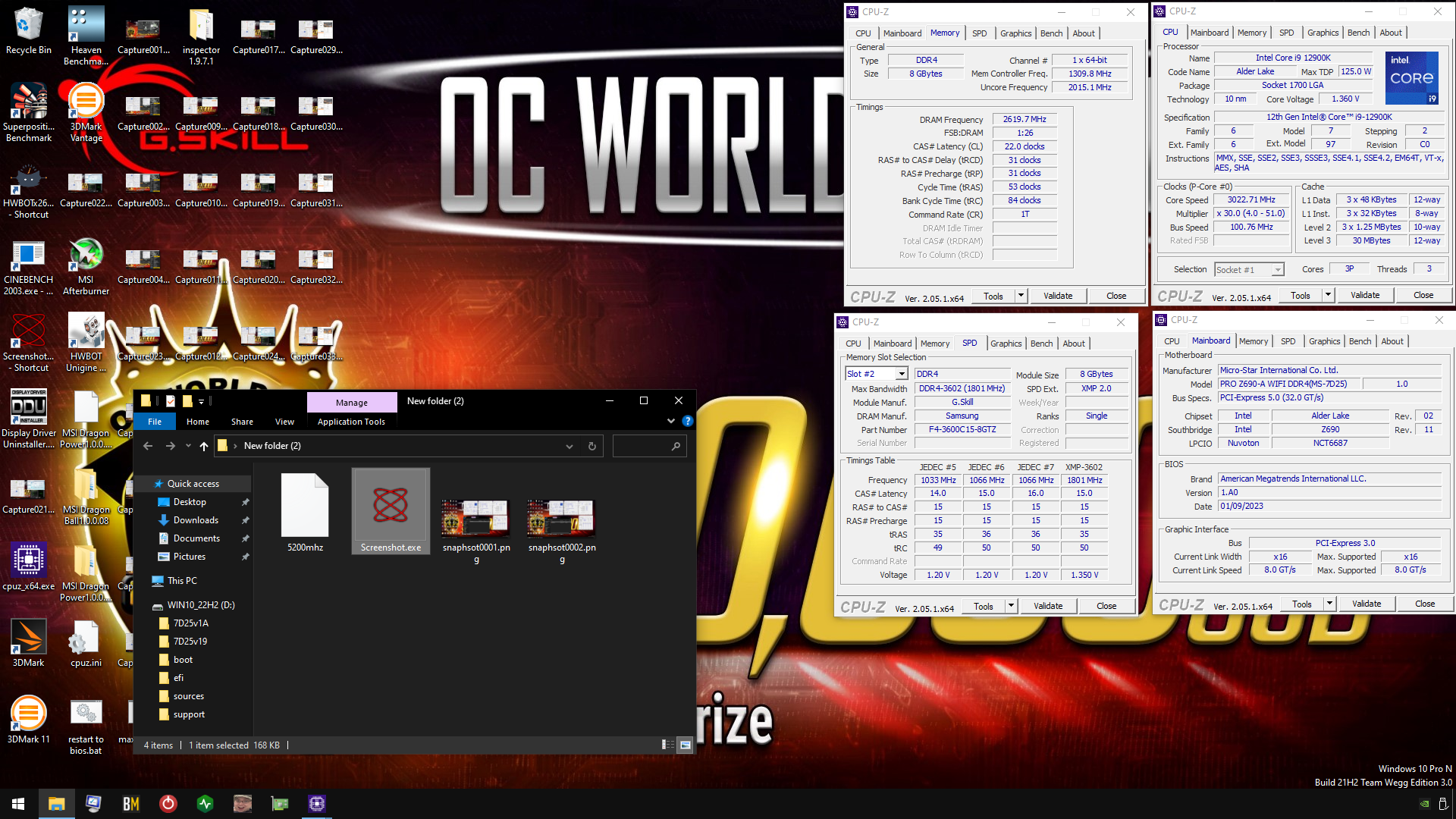Open Tools dropdown arrow in SPD window
This screenshot has width=1456, height=819.
[1011, 606]
